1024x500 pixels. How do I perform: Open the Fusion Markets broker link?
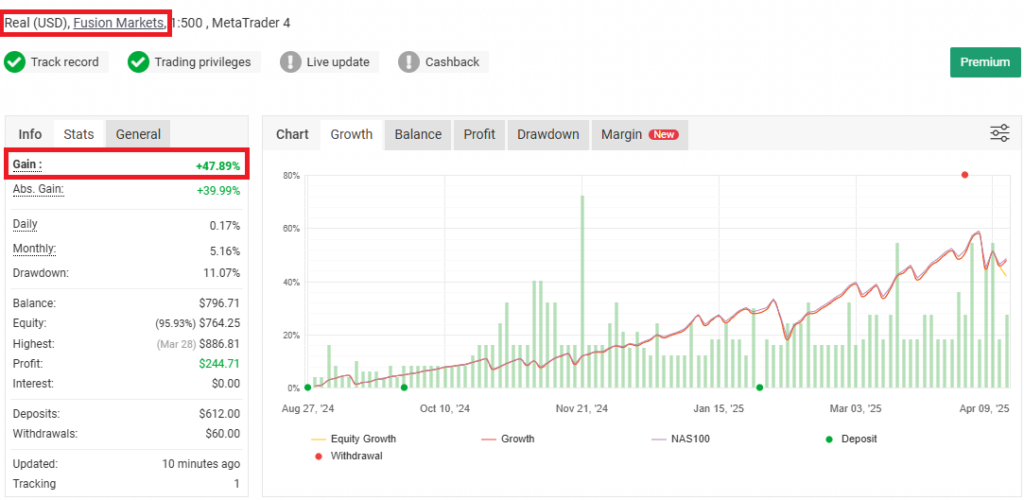[x=120, y=22]
